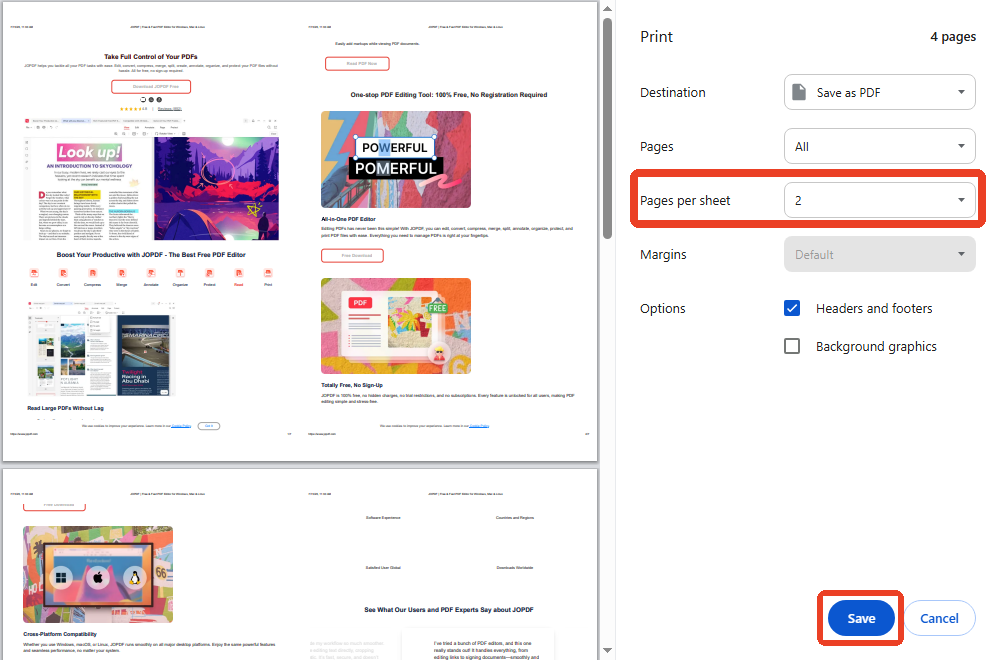Enable Background graphics checkbox
This screenshot has height=660, width=1000.
[x=791, y=346]
